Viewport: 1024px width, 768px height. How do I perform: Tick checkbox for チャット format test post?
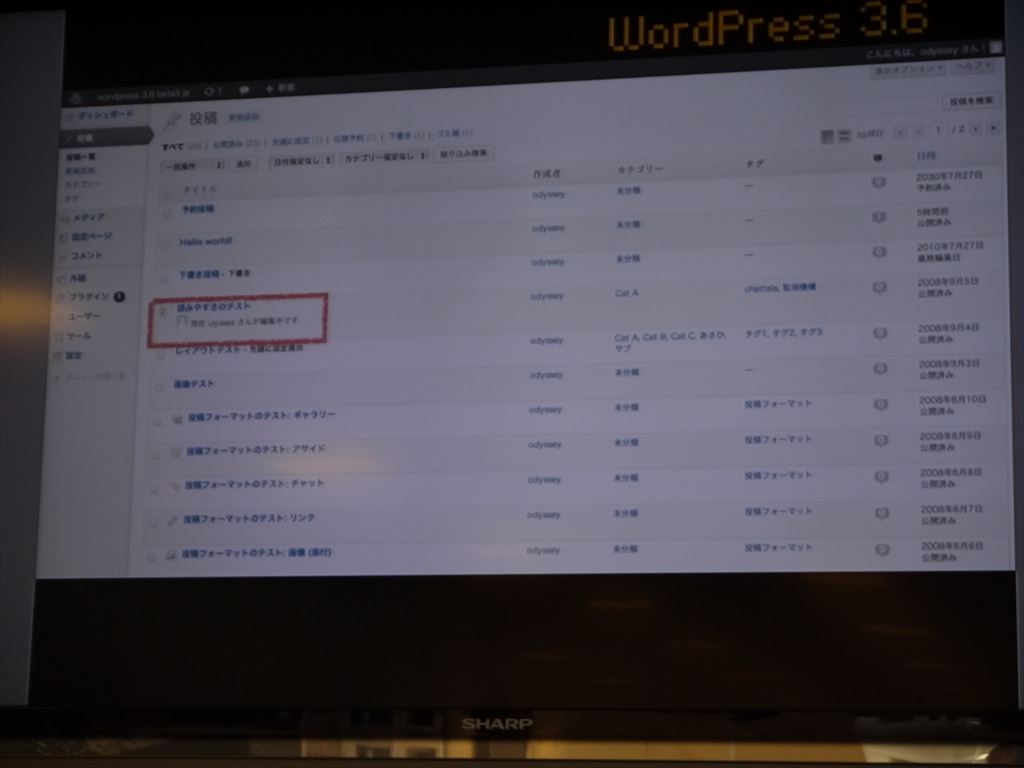click(x=154, y=488)
